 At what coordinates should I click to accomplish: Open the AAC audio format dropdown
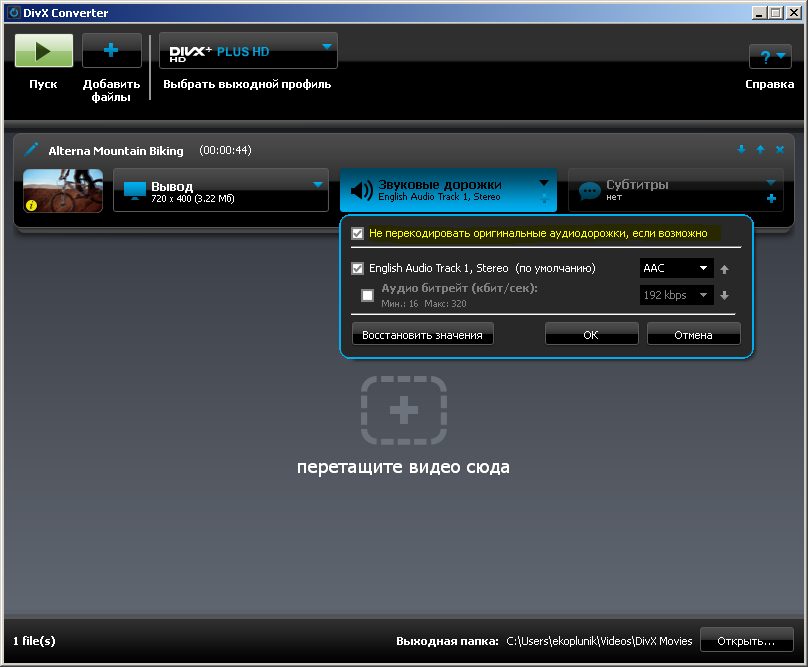pos(677,268)
